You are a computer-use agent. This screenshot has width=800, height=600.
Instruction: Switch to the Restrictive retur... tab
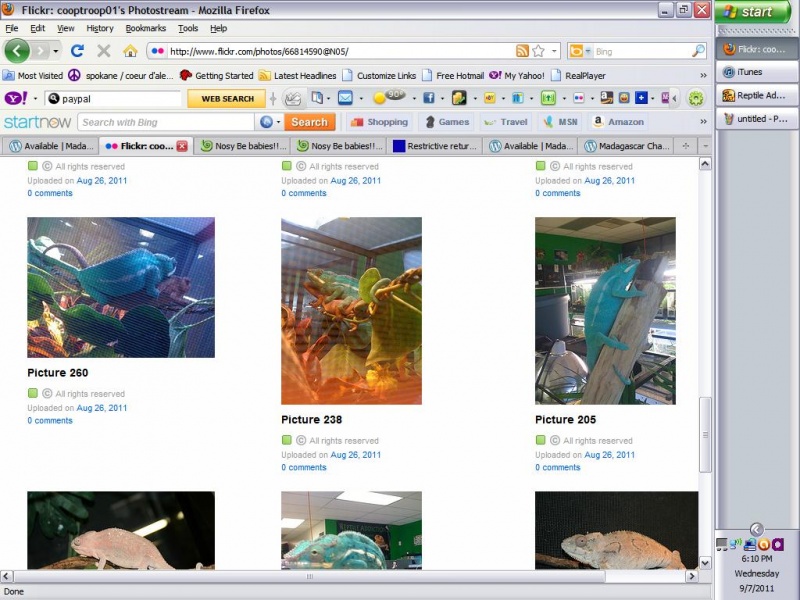click(435, 146)
